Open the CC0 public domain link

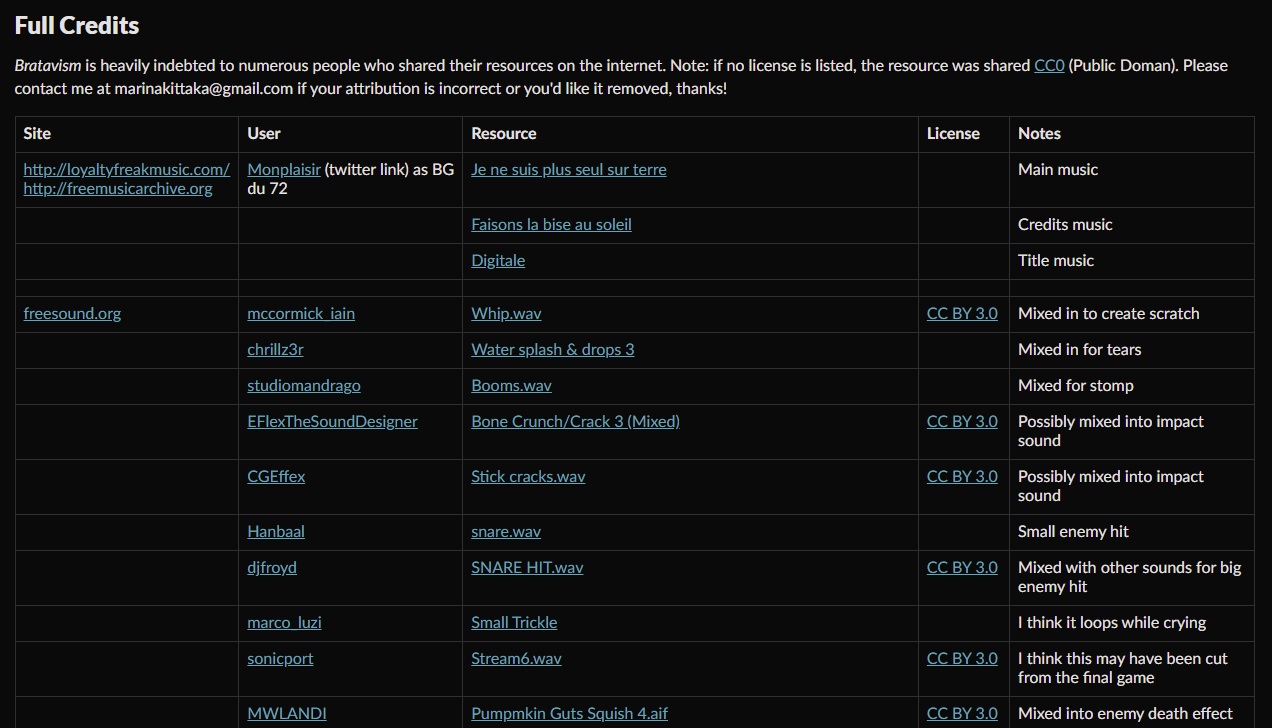pos(1049,66)
